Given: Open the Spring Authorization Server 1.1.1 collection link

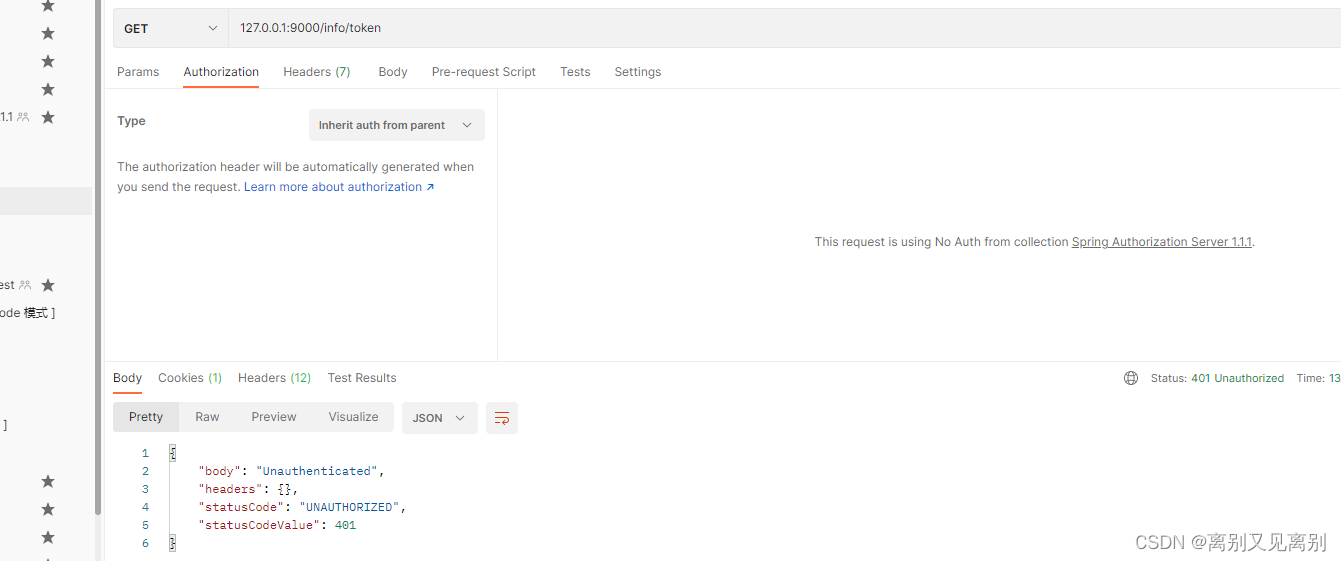Looking at the screenshot, I should (1162, 242).
